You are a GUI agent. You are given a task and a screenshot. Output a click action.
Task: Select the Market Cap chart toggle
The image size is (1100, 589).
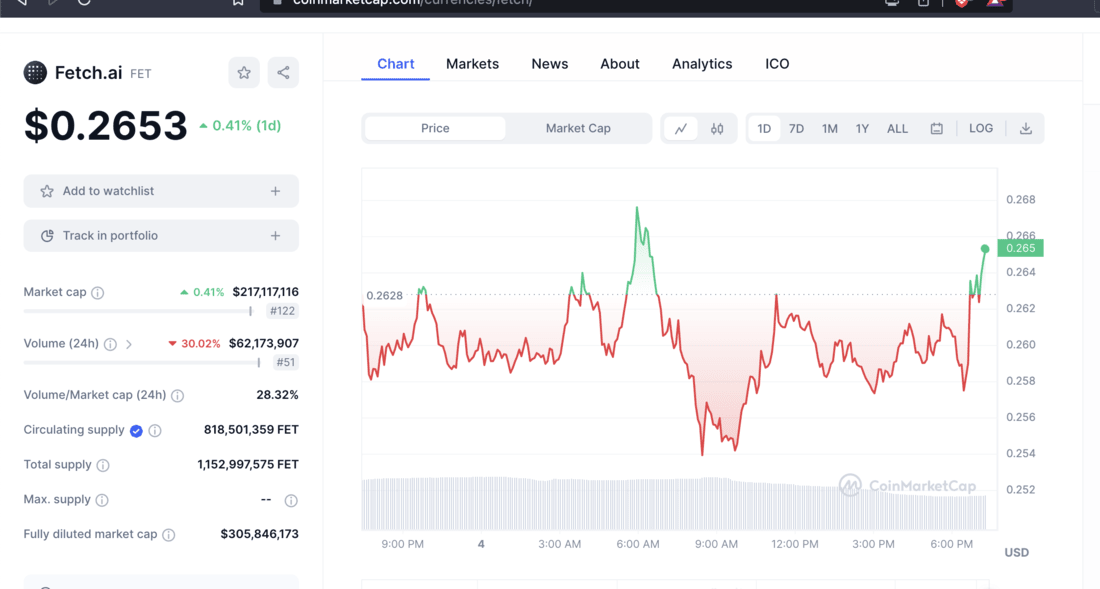click(x=578, y=128)
